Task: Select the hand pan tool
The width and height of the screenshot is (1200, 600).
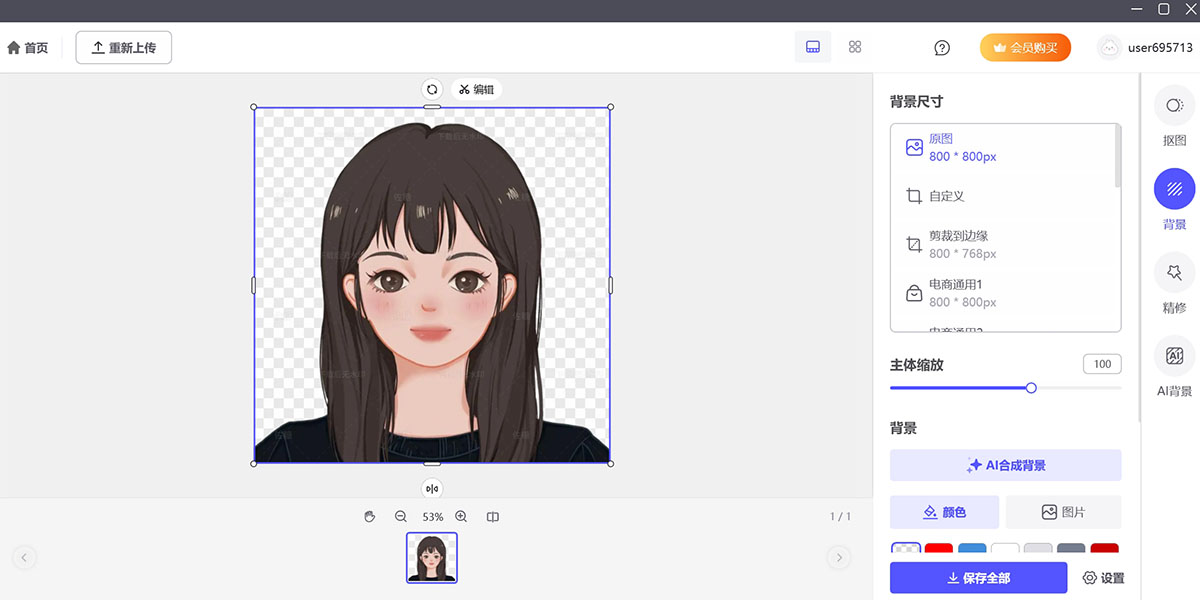Action: pyautogui.click(x=369, y=516)
